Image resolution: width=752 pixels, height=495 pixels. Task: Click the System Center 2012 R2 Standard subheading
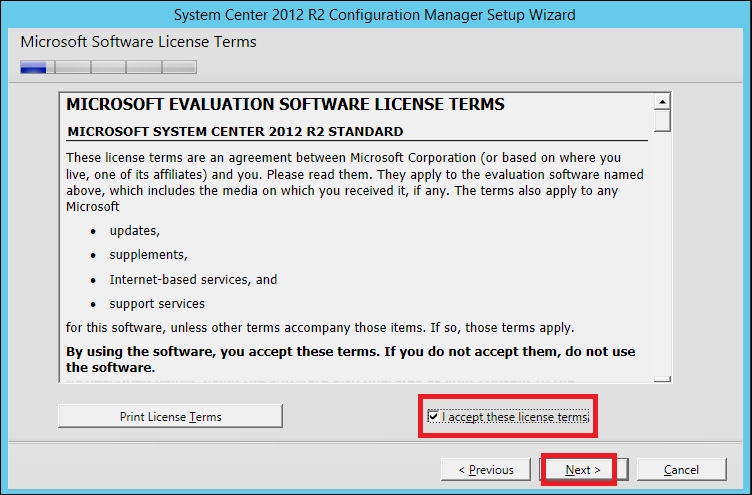(235, 131)
